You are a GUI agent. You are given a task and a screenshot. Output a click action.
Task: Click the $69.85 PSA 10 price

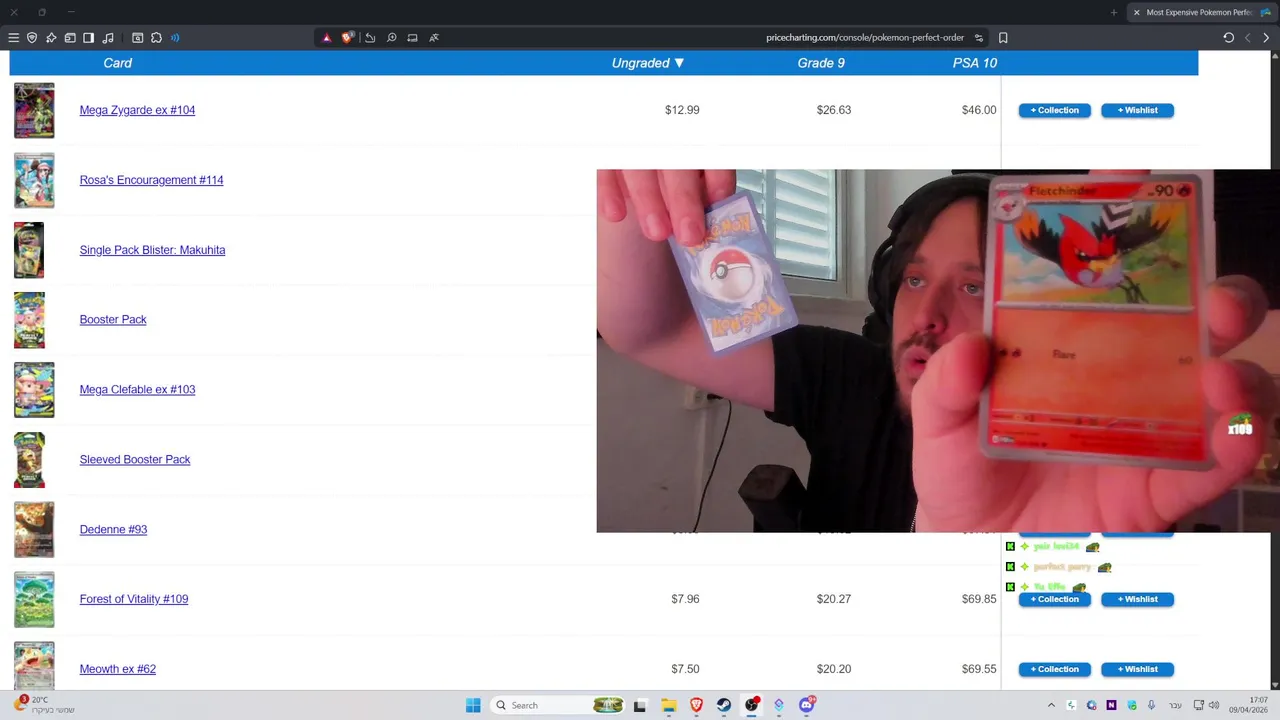[x=979, y=599]
